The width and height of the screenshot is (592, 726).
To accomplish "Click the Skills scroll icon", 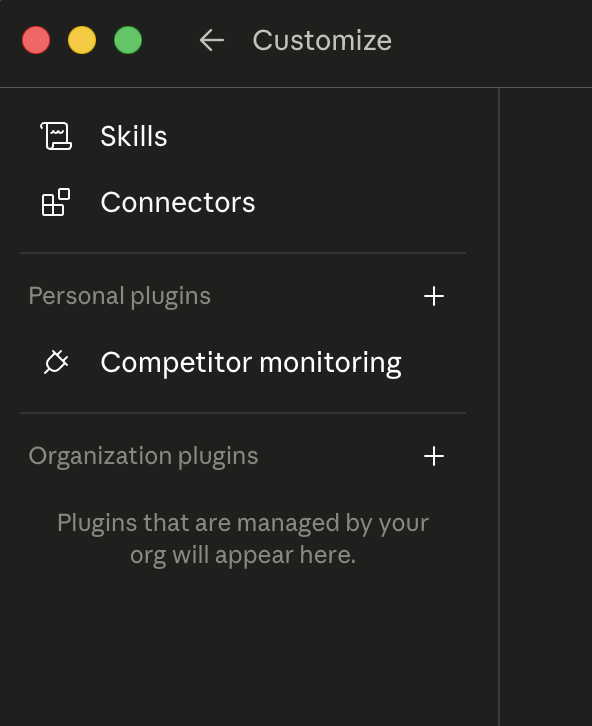I will point(56,136).
